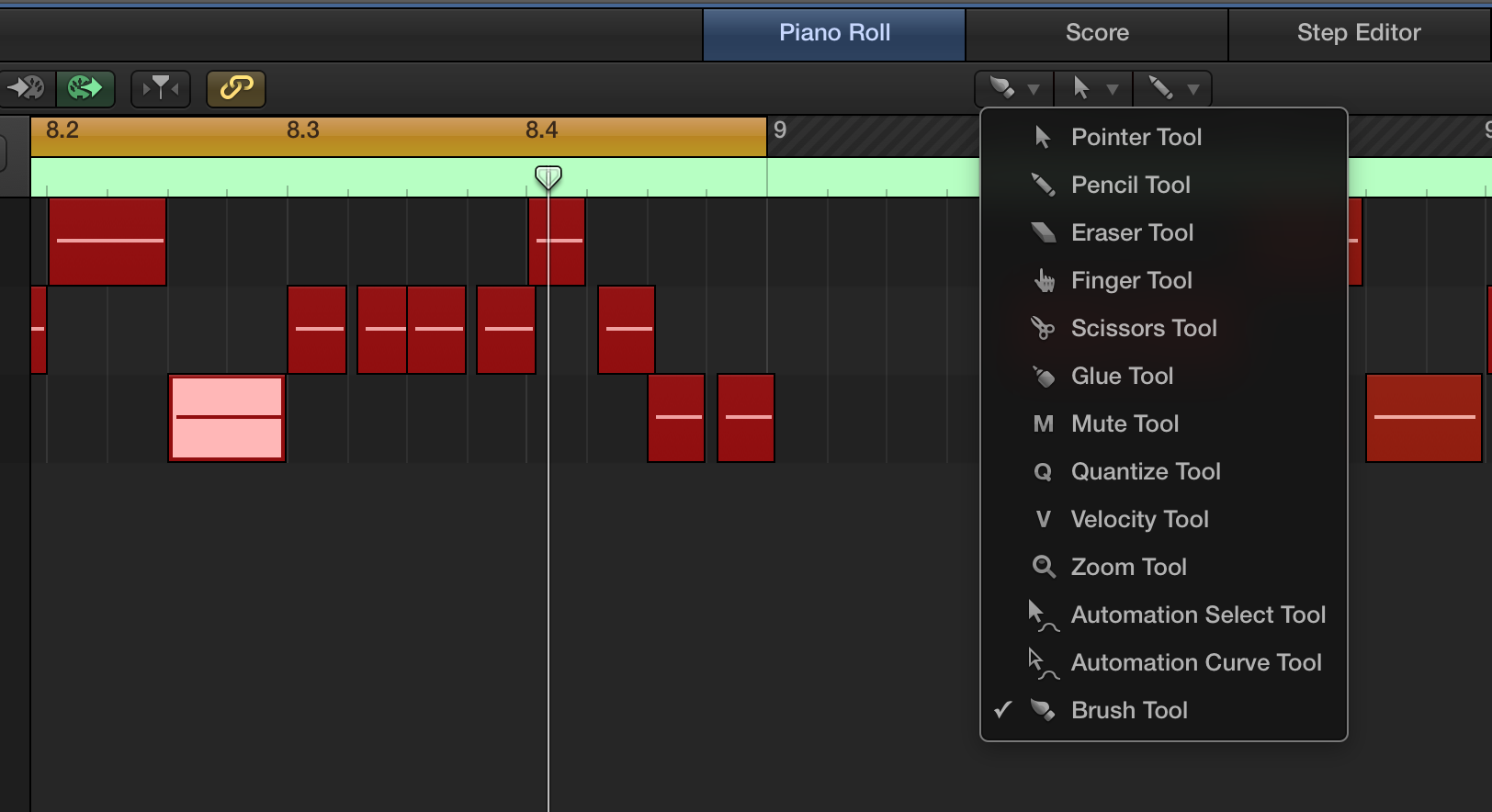
Task: Select Quantize Tool from the menu
Action: [1164, 471]
